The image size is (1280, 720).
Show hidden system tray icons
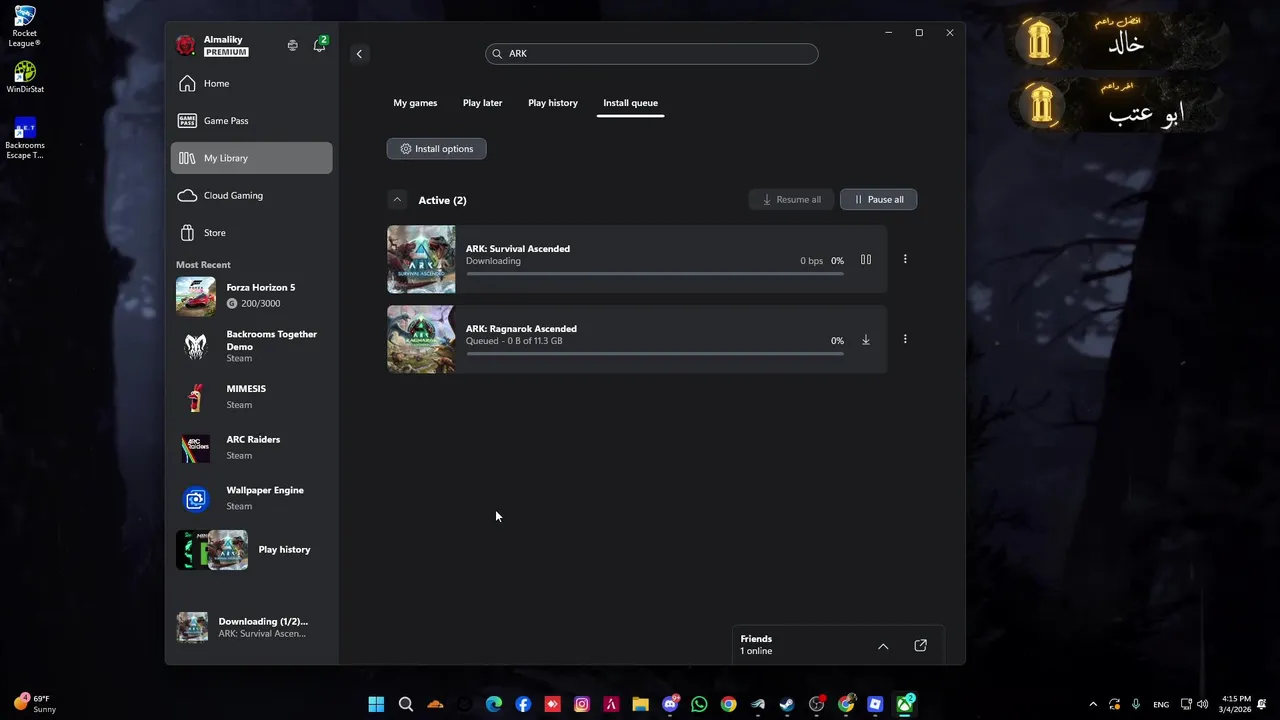coord(1093,704)
